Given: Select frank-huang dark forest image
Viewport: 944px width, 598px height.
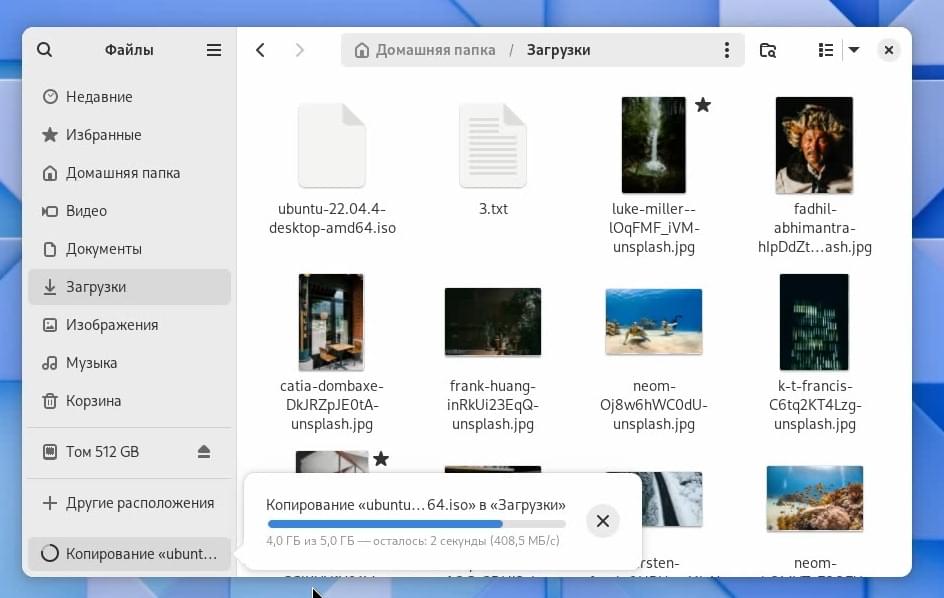Looking at the screenshot, I should pyautogui.click(x=493, y=322).
